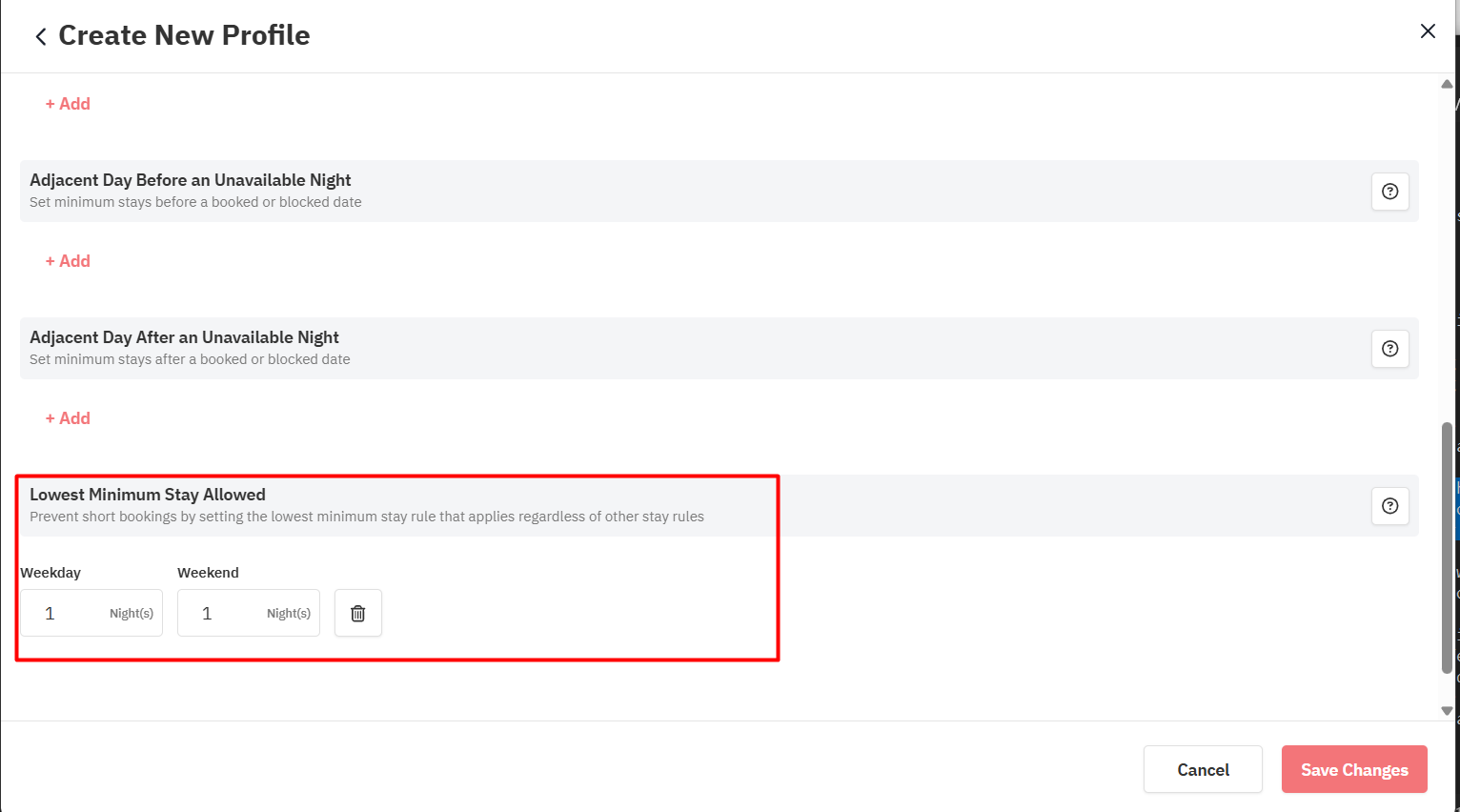Select the Adjacent Day After an Unavailable Night heading
Image resolution: width=1460 pixels, height=812 pixels.
(x=184, y=337)
